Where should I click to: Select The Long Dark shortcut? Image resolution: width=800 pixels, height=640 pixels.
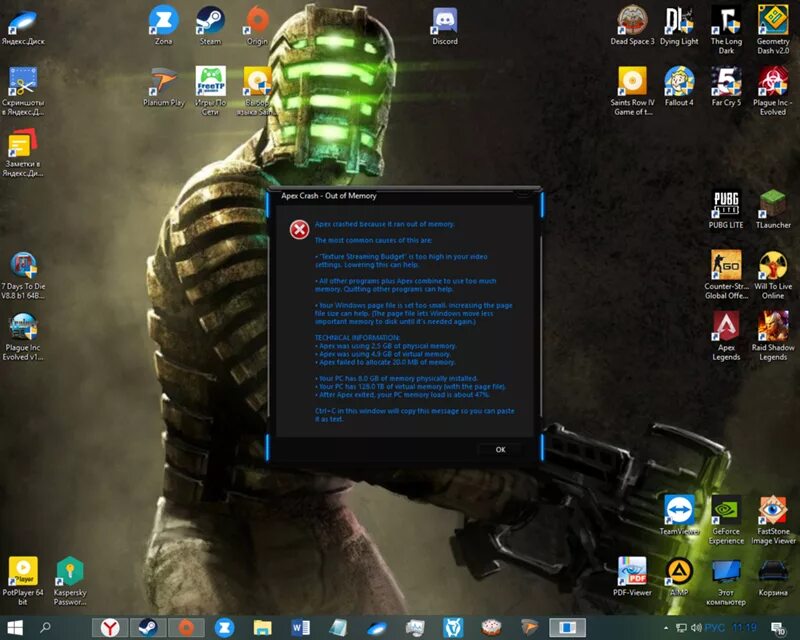click(x=726, y=31)
